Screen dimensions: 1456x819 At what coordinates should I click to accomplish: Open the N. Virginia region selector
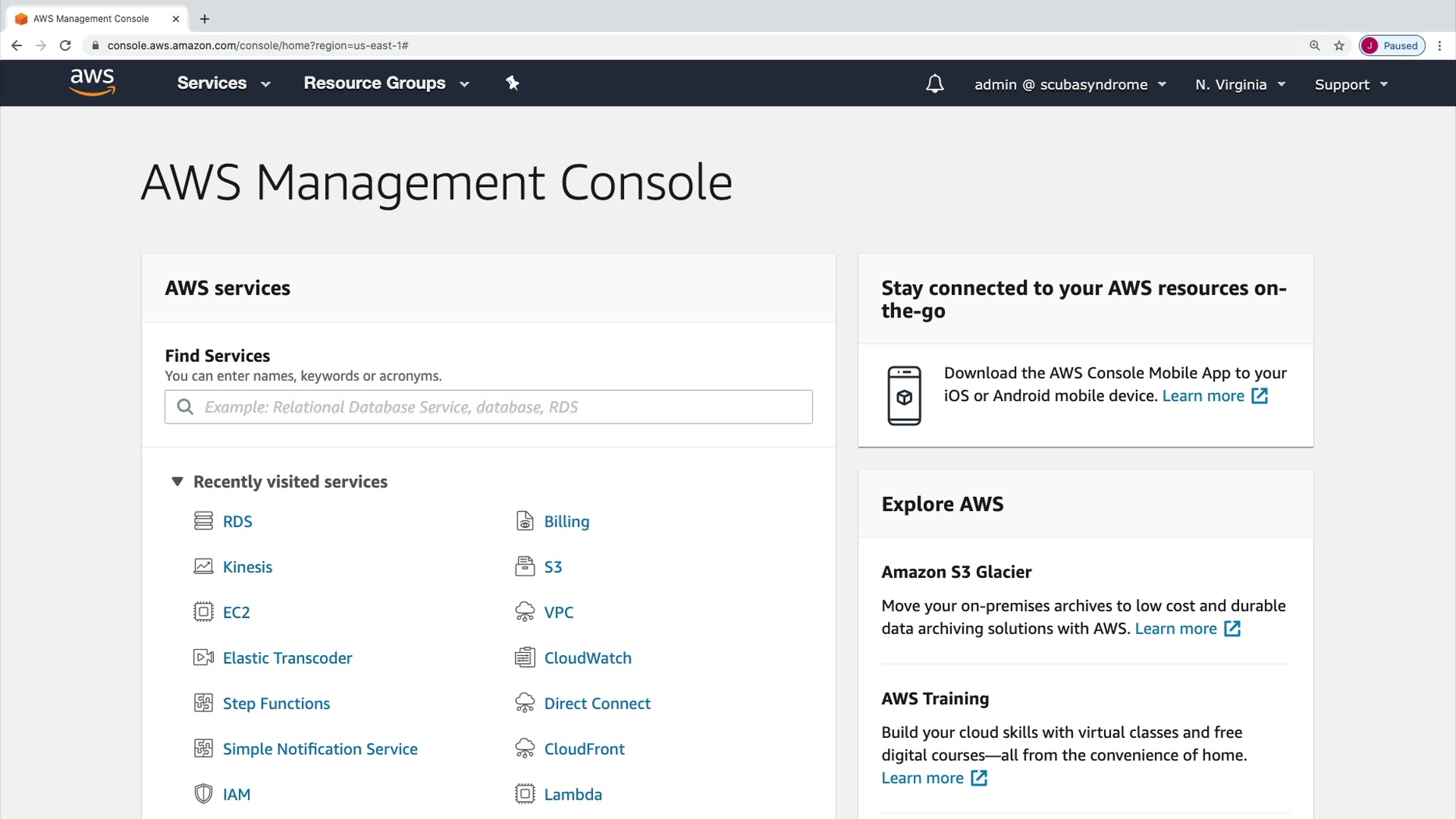(1239, 84)
